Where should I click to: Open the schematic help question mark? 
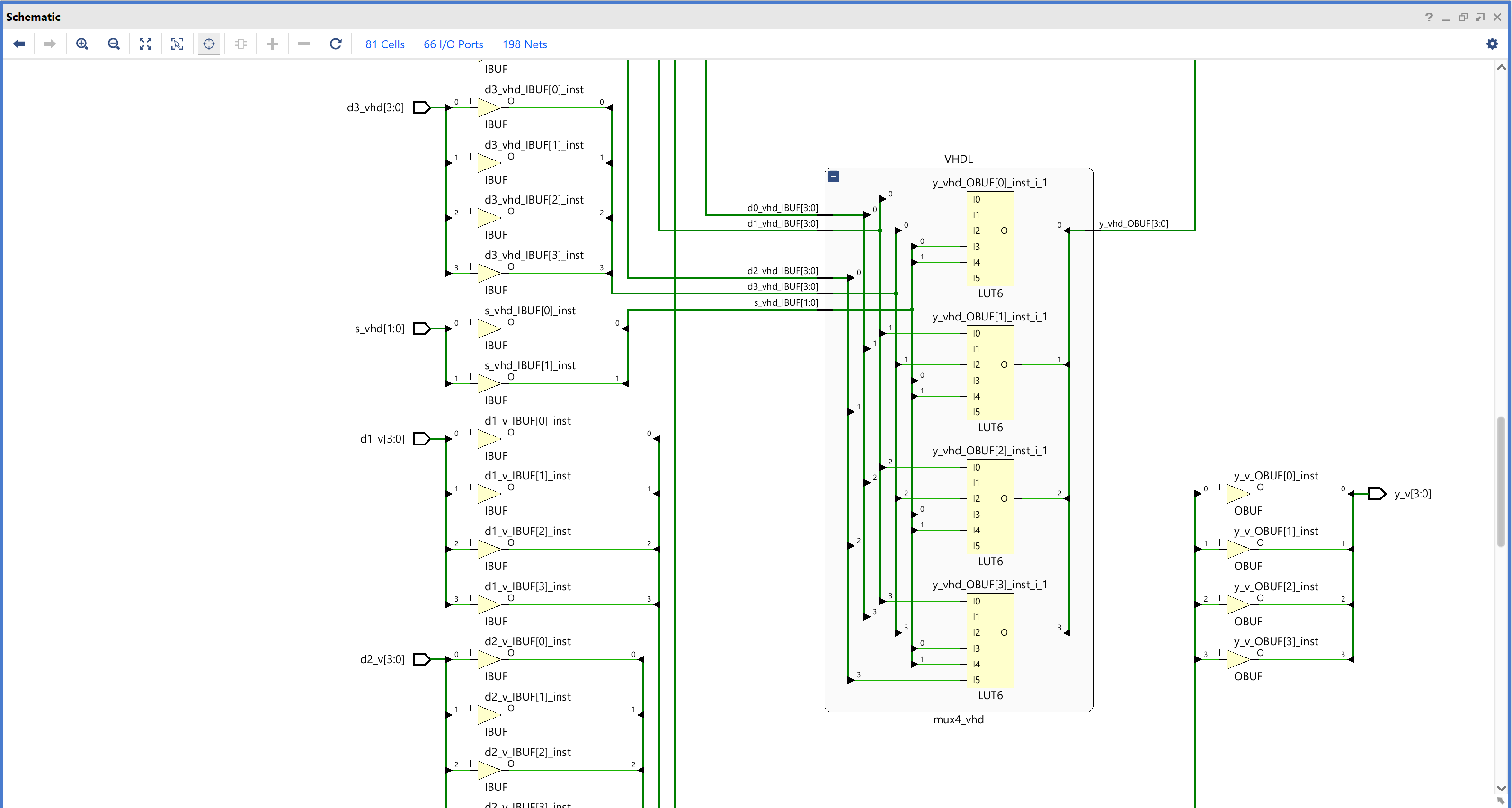1429,17
